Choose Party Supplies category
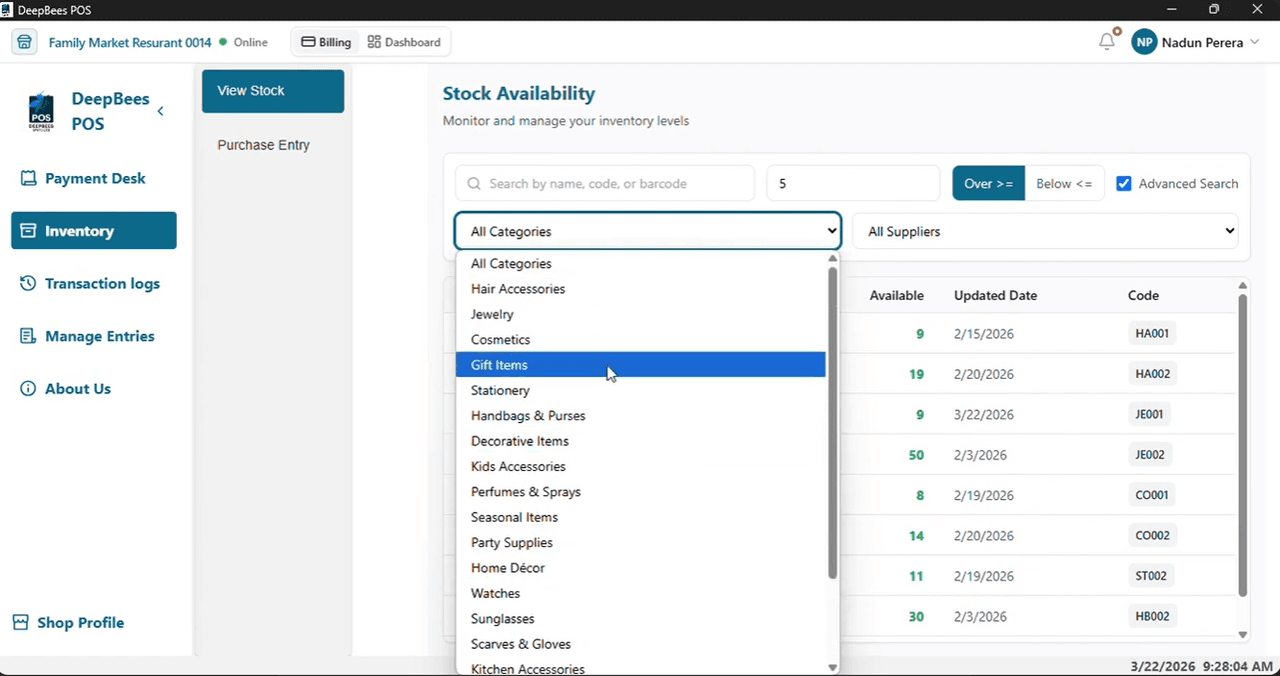Image resolution: width=1280 pixels, height=676 pixels. 640,542
